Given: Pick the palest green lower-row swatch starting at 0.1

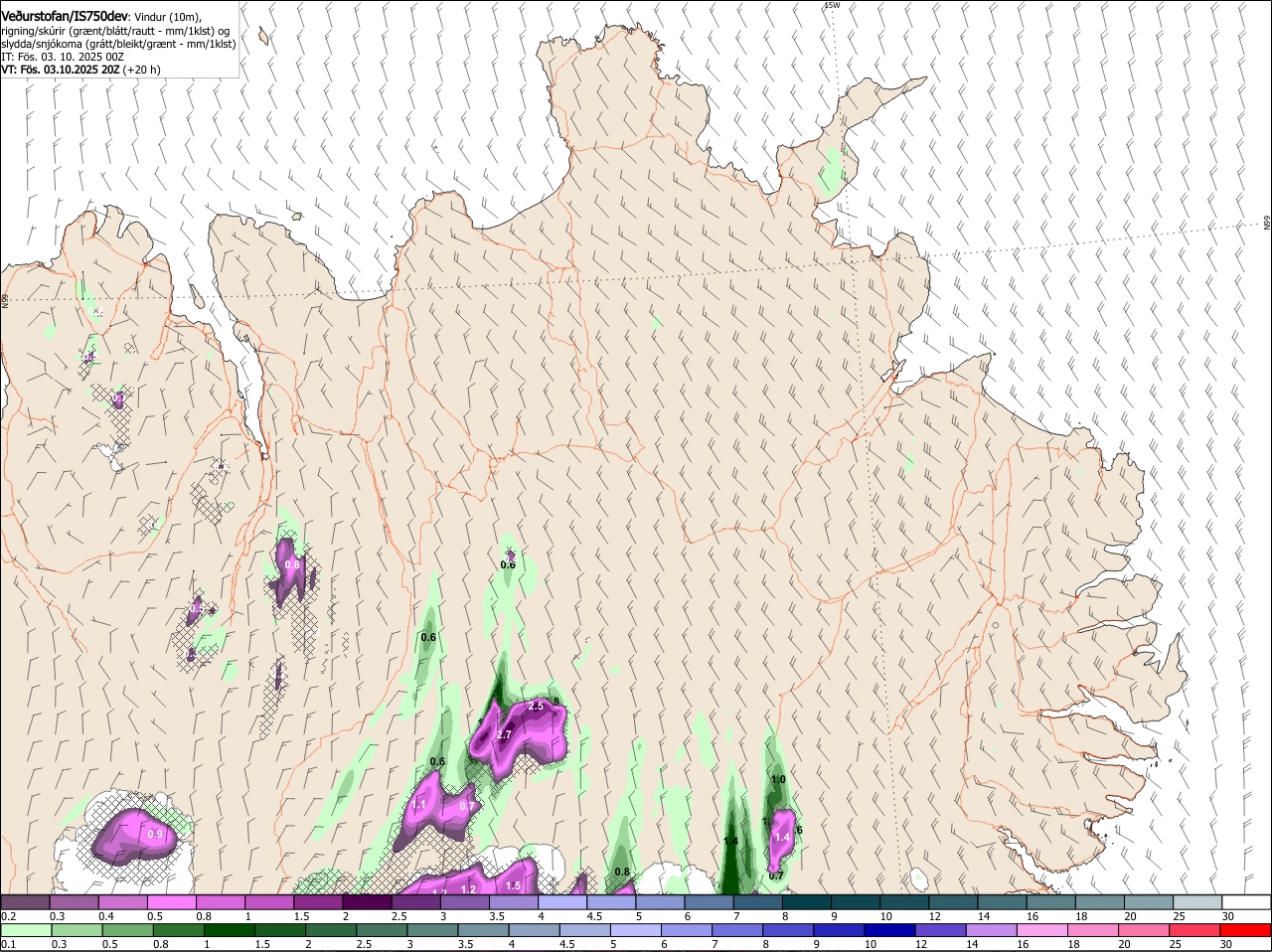Looking at the screenshot, I should point(25,930).
